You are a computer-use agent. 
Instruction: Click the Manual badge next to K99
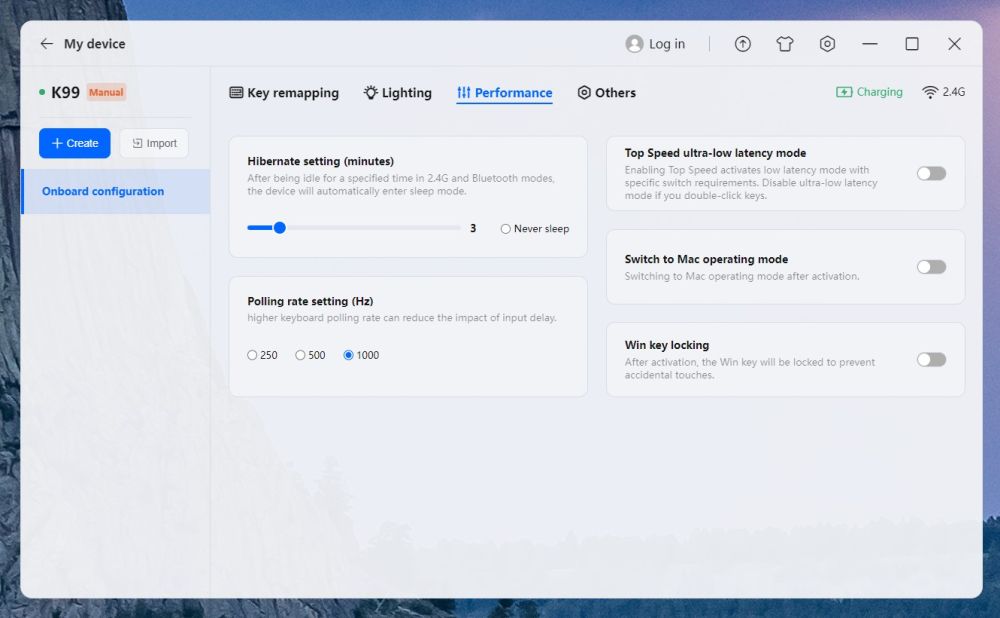point(106,92)
